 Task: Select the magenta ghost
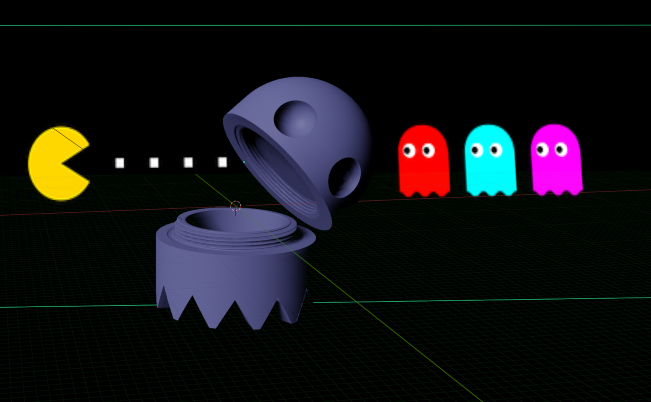click(x=556, y=159)
